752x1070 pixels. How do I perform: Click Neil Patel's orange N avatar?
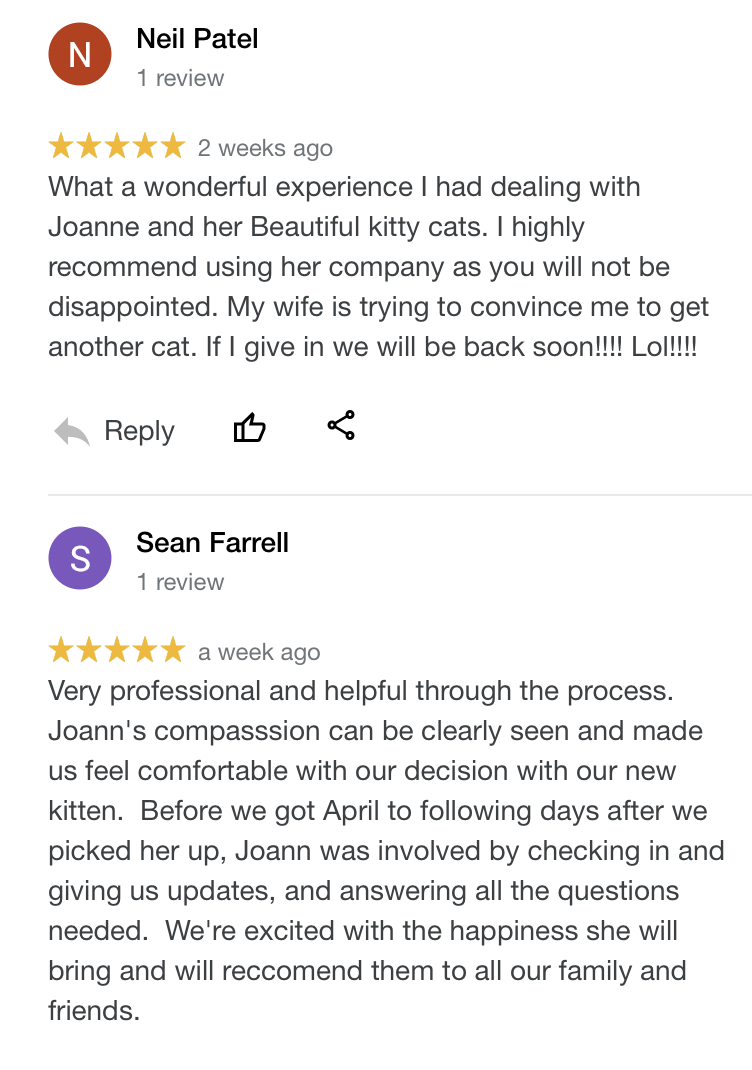(x=80, y=55)
